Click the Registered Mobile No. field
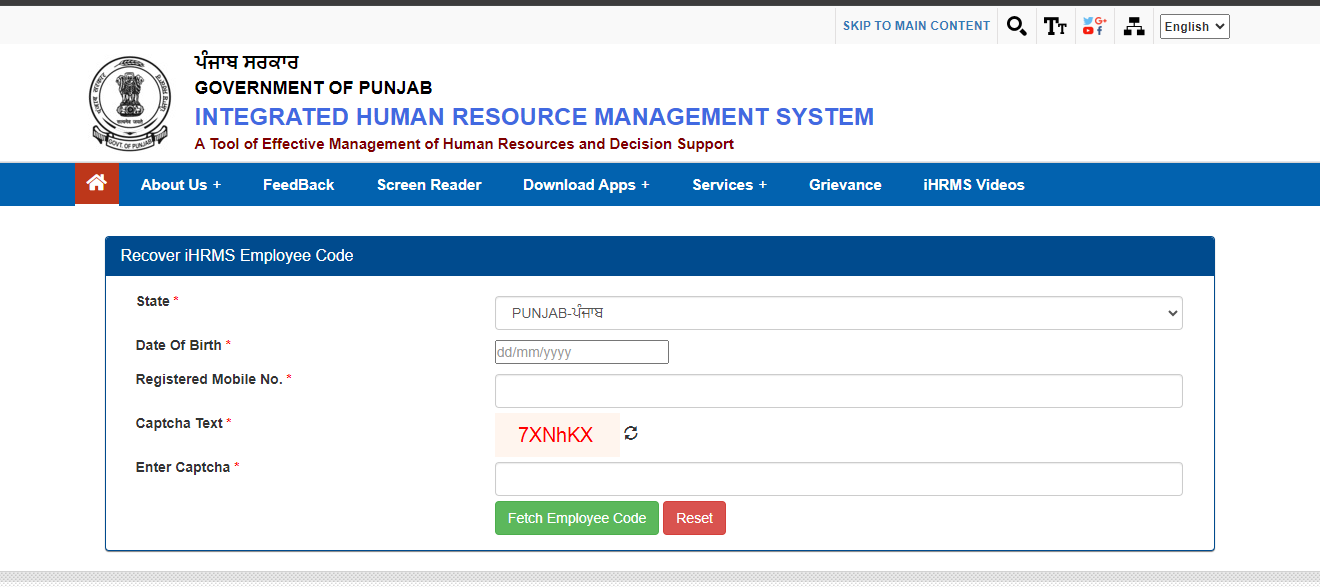1320x587 pixels. coord(838,391)
